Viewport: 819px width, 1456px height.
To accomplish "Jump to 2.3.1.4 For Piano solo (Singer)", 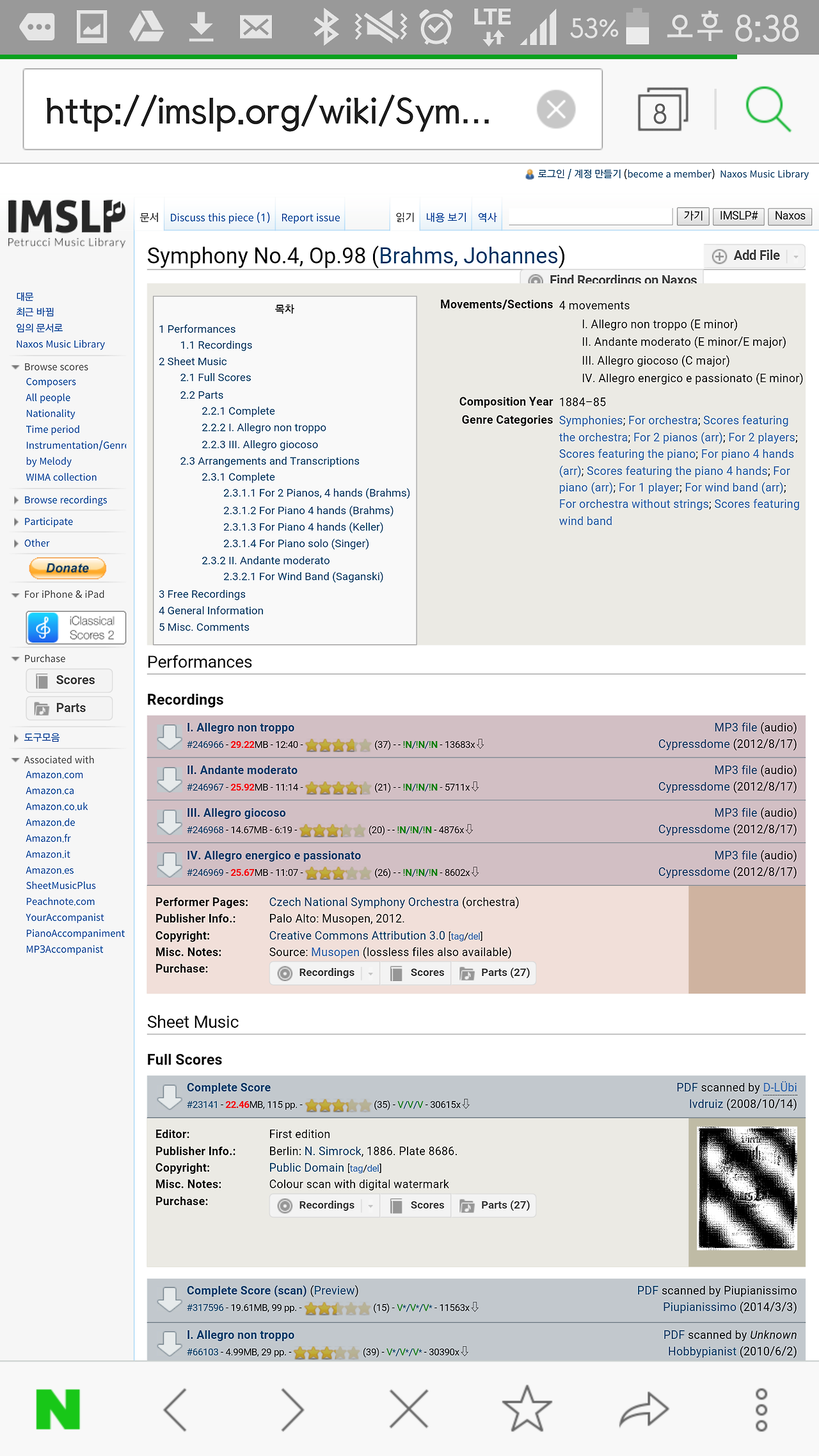I will [x=296, y=544].
